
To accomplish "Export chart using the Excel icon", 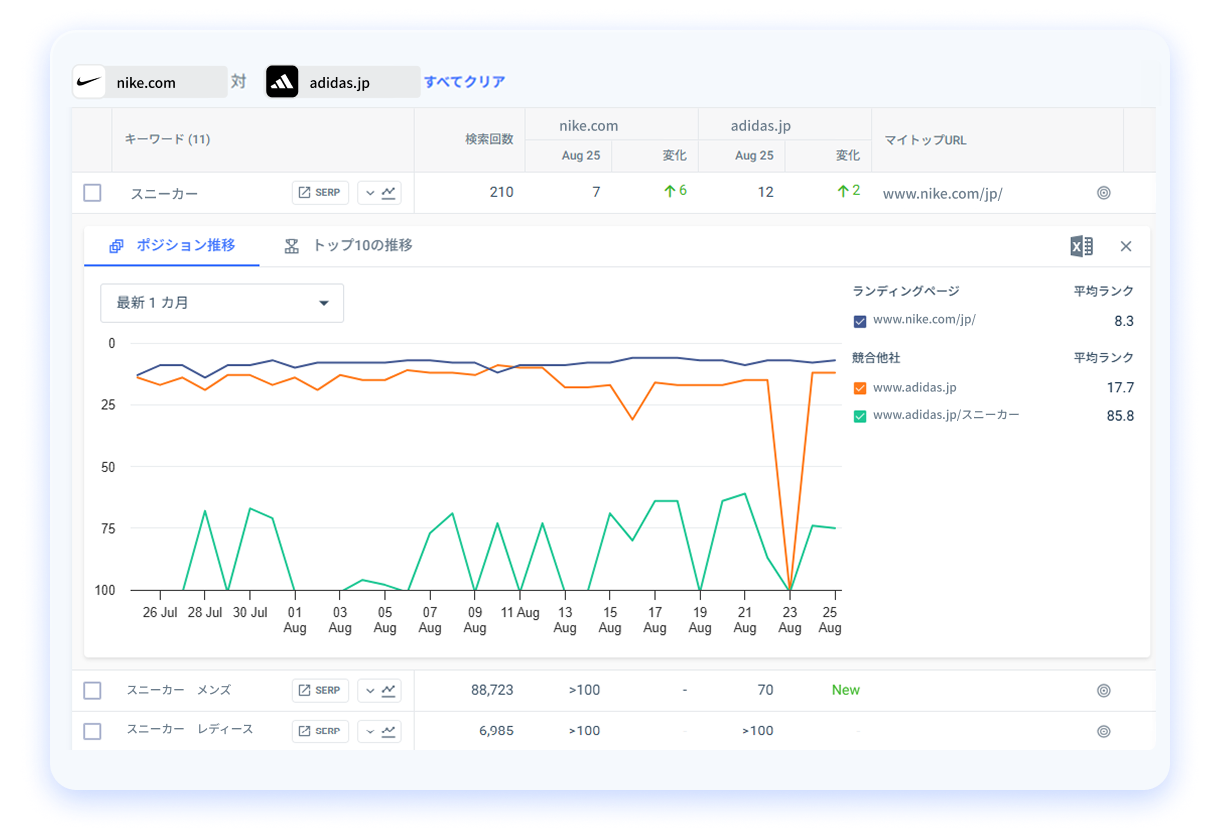I will coord(1081,246).
